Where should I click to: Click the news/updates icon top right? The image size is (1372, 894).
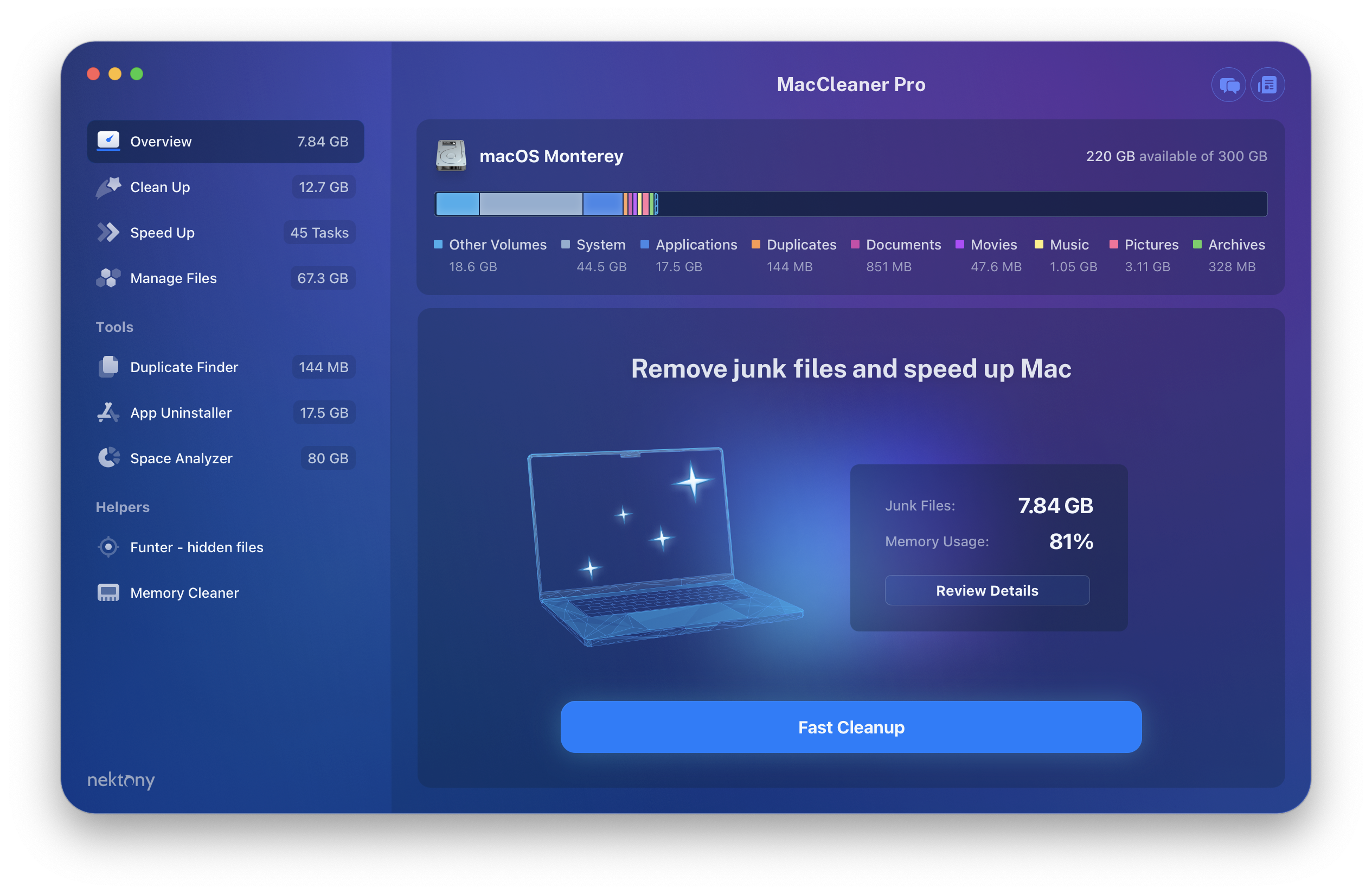tap(1268, 84)
